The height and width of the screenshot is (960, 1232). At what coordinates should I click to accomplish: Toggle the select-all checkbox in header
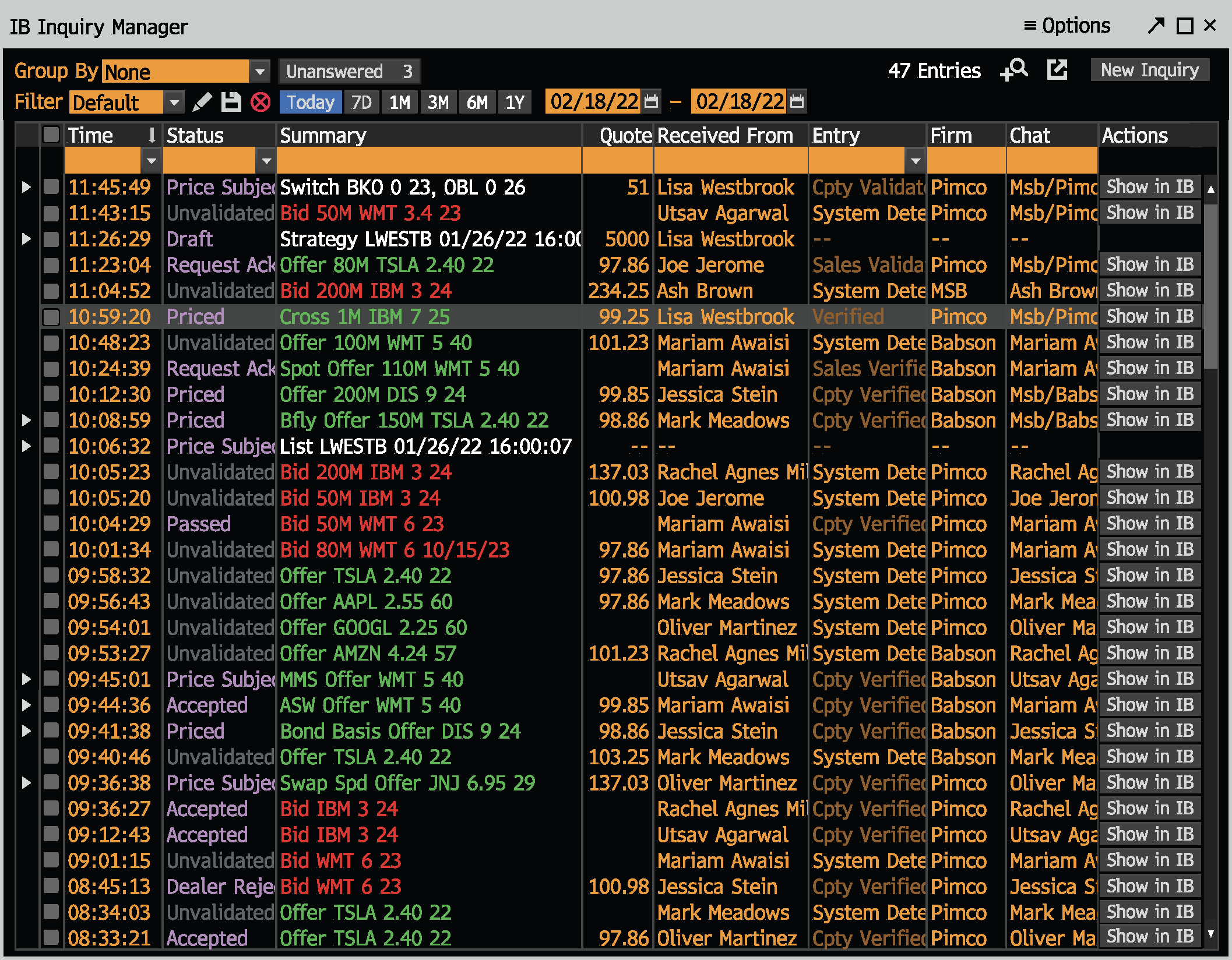(51, 135)
